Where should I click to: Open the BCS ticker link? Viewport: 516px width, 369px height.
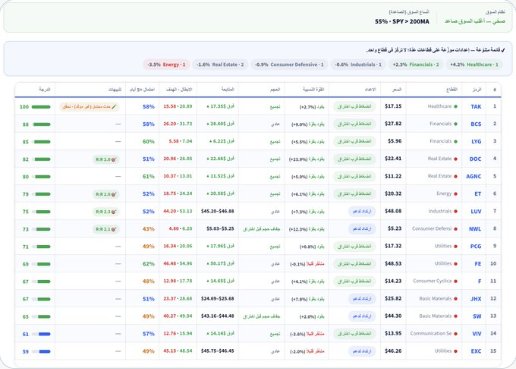[x=476, y=124]
